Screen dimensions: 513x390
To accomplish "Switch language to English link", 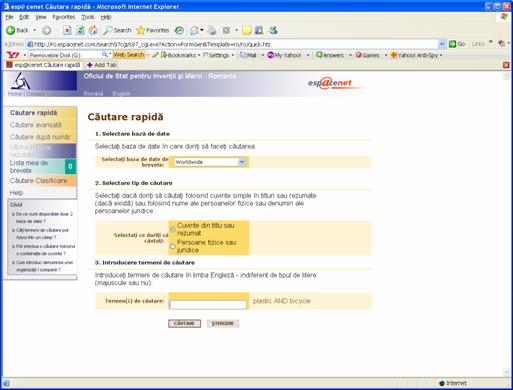I will (121, 94).
